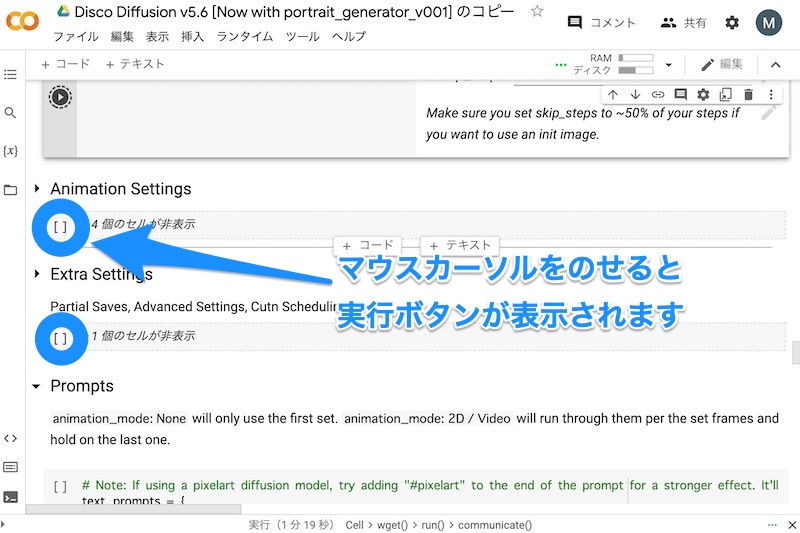
Task: Open the ファイル menu
Action: pos(76,37)
